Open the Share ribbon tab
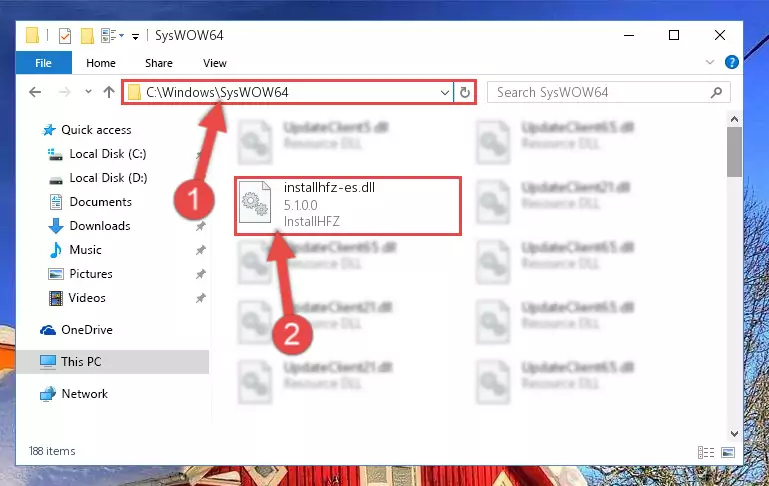The image size is (769, 486). [159, 63]
